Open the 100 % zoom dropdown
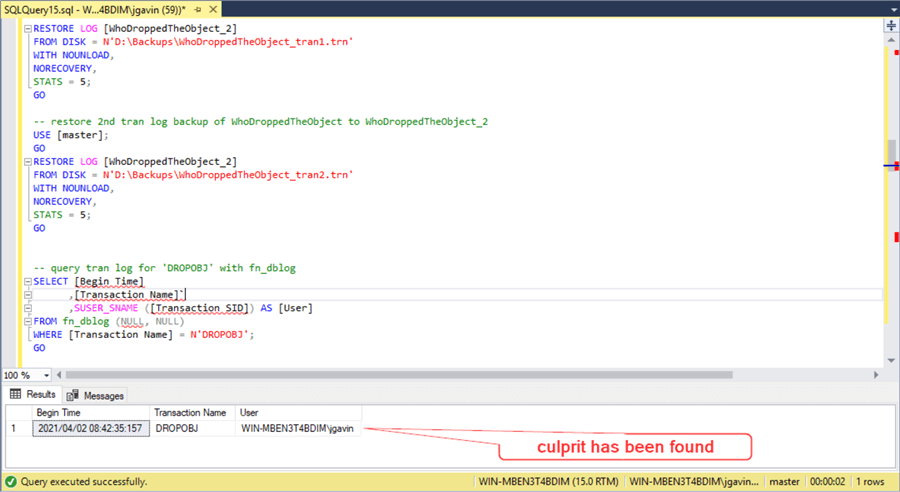 (x=47, y=375)
